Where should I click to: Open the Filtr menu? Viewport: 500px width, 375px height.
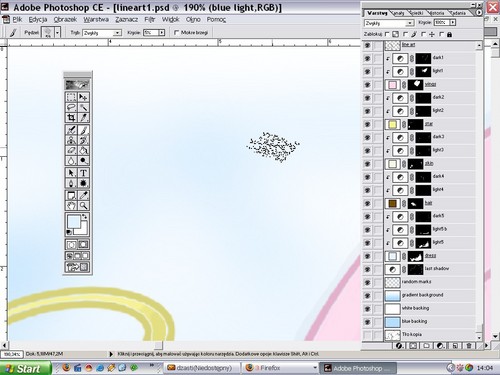coord(150,19)
